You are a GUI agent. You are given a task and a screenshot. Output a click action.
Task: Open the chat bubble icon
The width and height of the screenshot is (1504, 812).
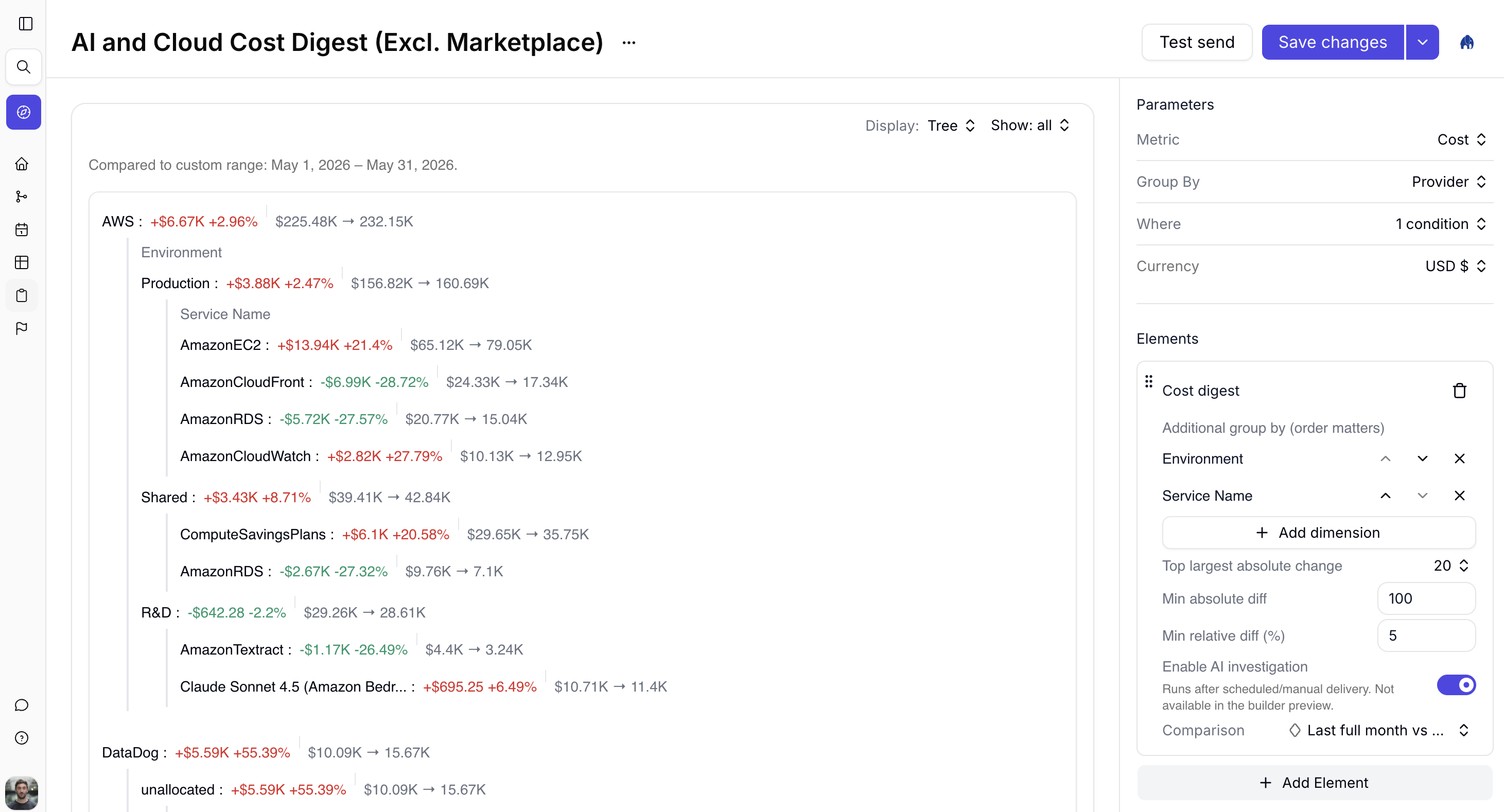[x=22, y=705]
